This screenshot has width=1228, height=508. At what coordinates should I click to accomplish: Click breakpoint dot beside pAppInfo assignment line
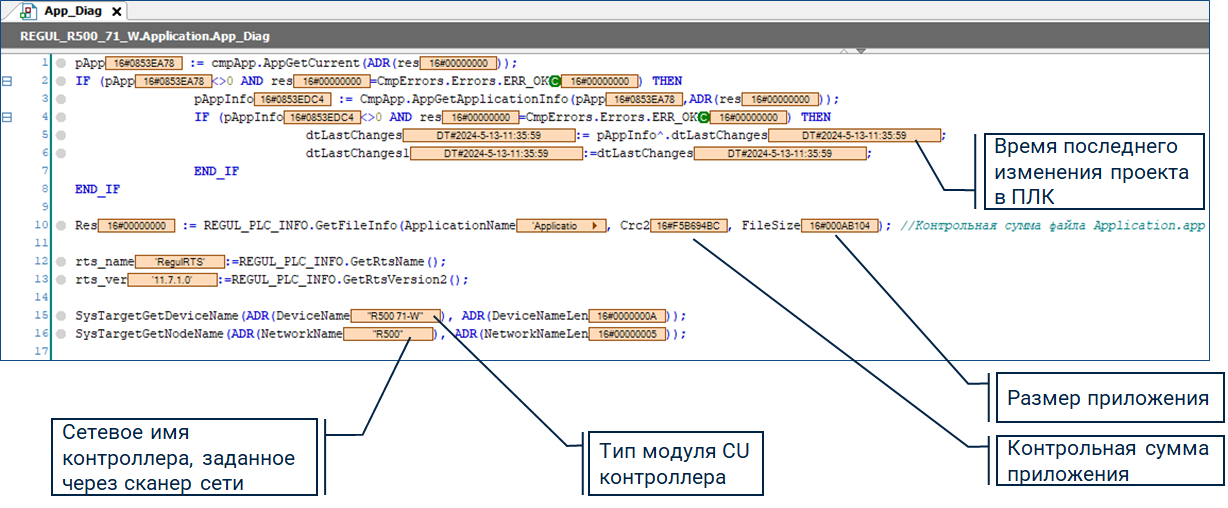pyautogui.click(x=61, y=99)
